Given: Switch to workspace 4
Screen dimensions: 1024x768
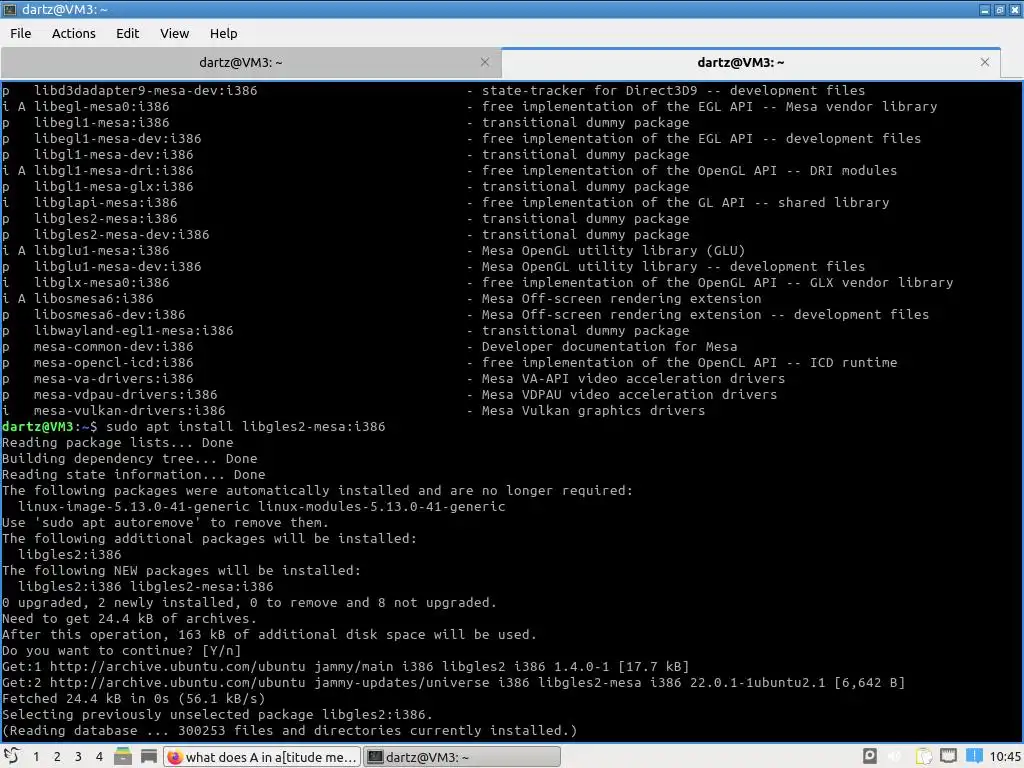Looking at the screenshot, I should click(x=99, y=757).
